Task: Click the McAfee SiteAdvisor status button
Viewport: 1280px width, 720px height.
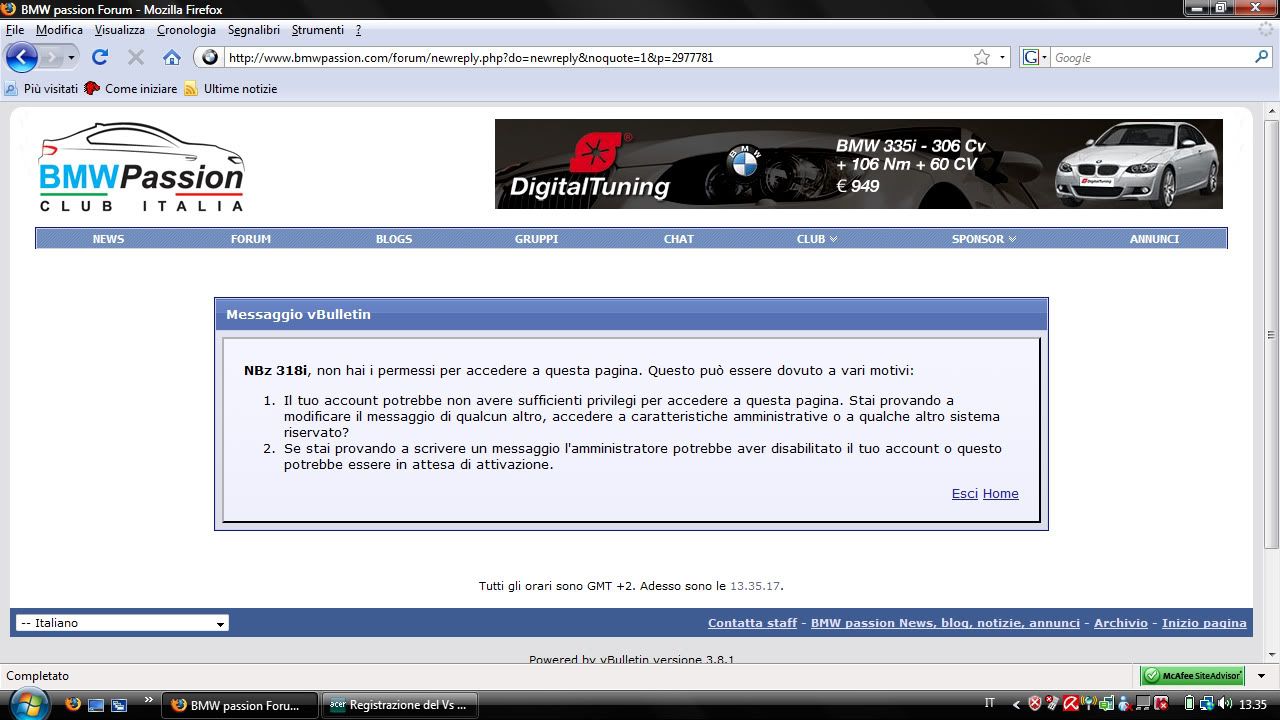Action: 1193,676
